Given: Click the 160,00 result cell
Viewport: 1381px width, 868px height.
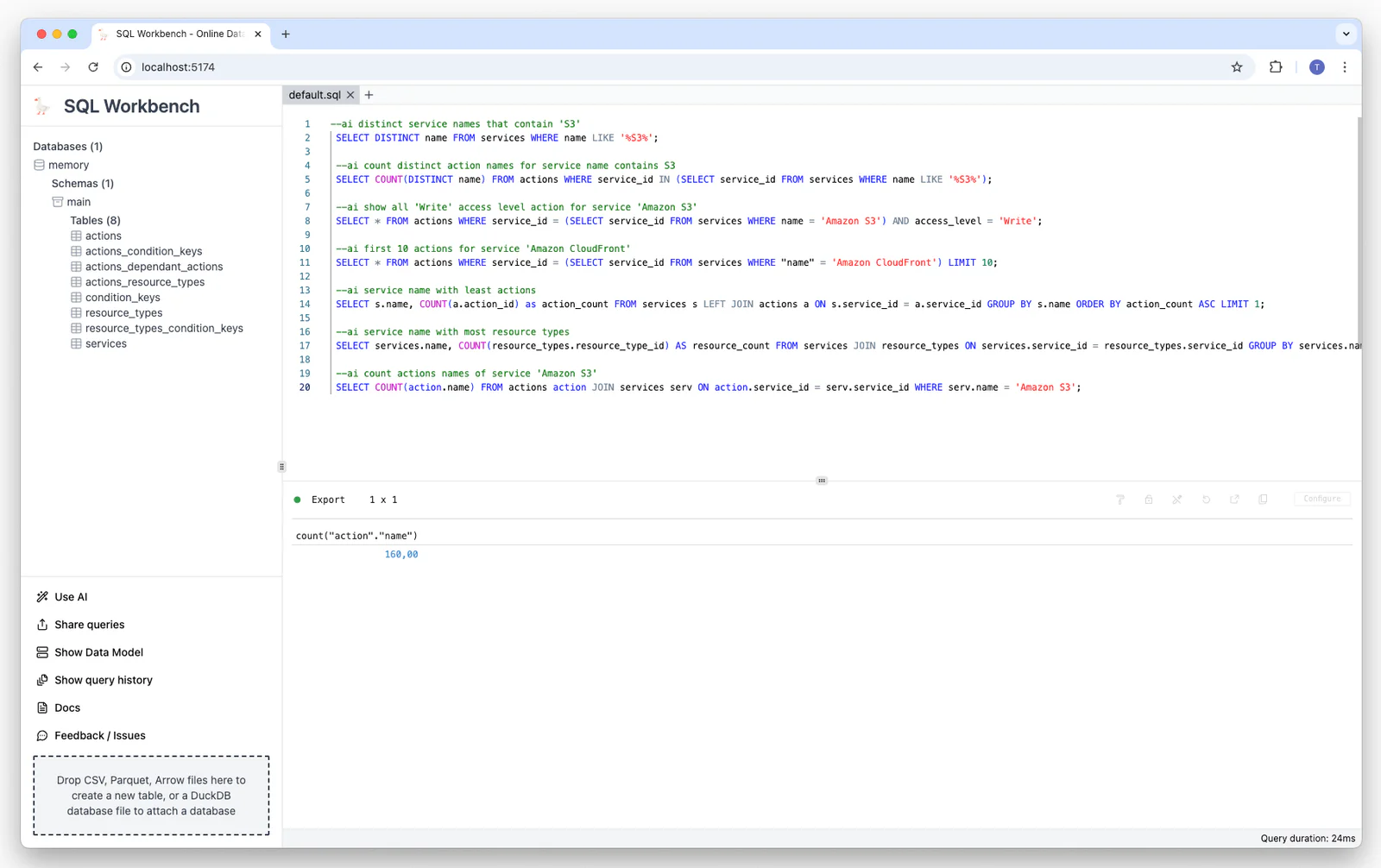Looking at the screenshot, I should pos(401,555).
